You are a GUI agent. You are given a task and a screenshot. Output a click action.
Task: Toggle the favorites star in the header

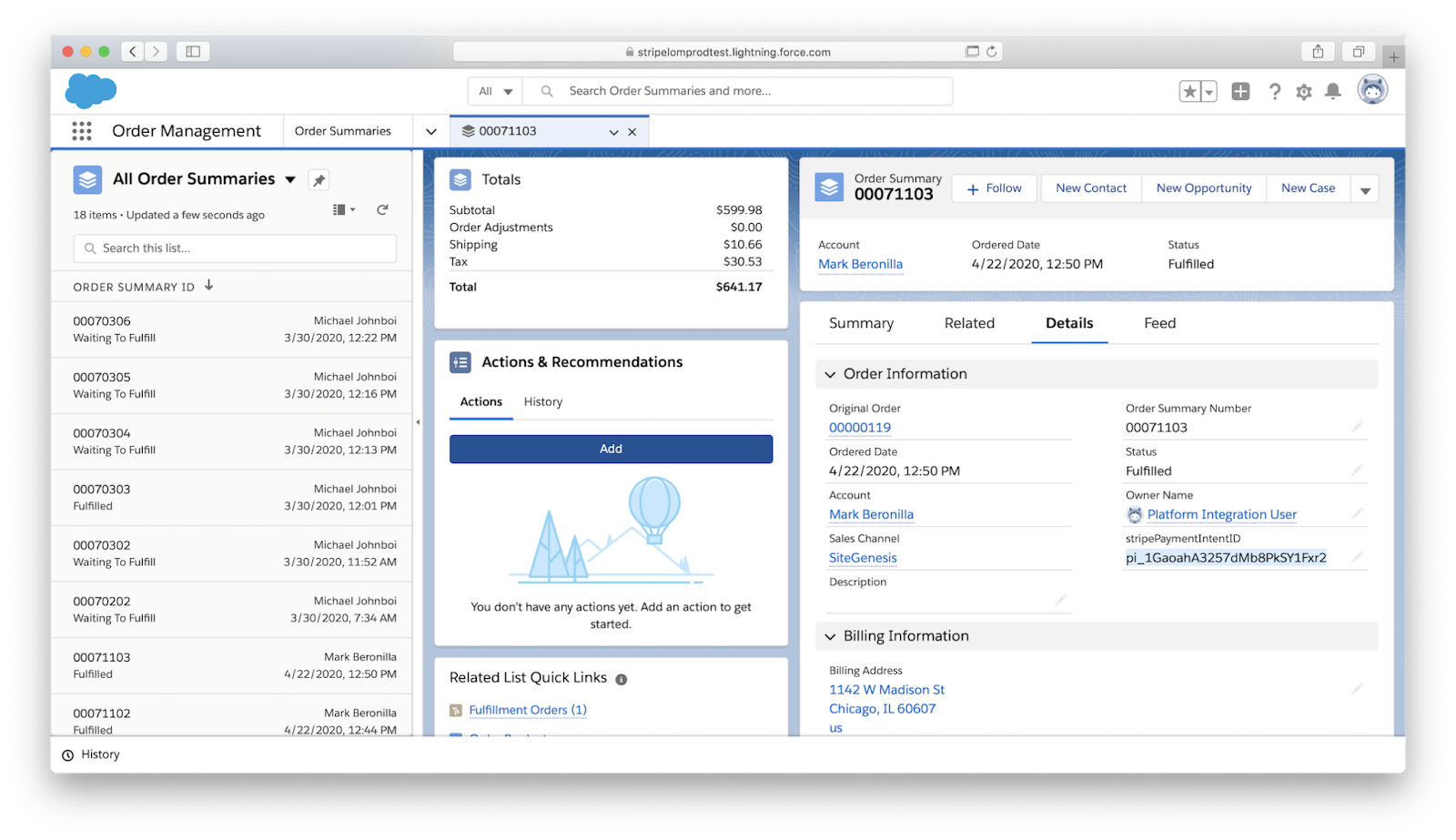pos(1189,91)
